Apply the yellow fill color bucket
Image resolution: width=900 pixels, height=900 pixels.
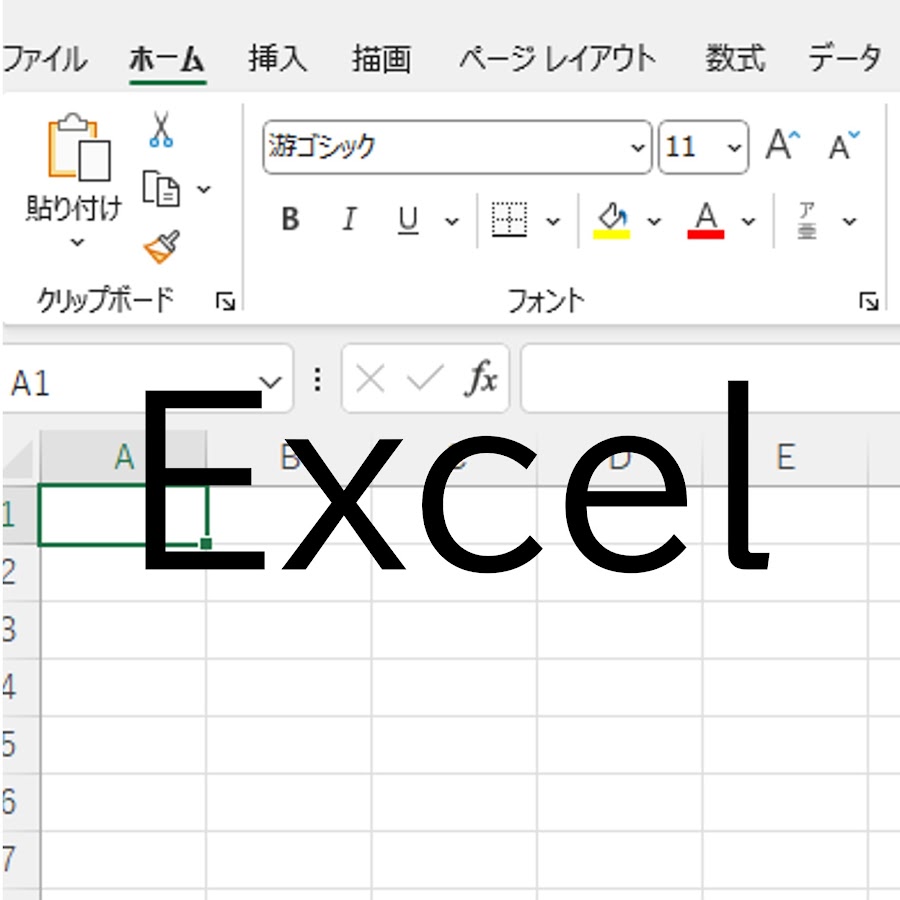612,220
